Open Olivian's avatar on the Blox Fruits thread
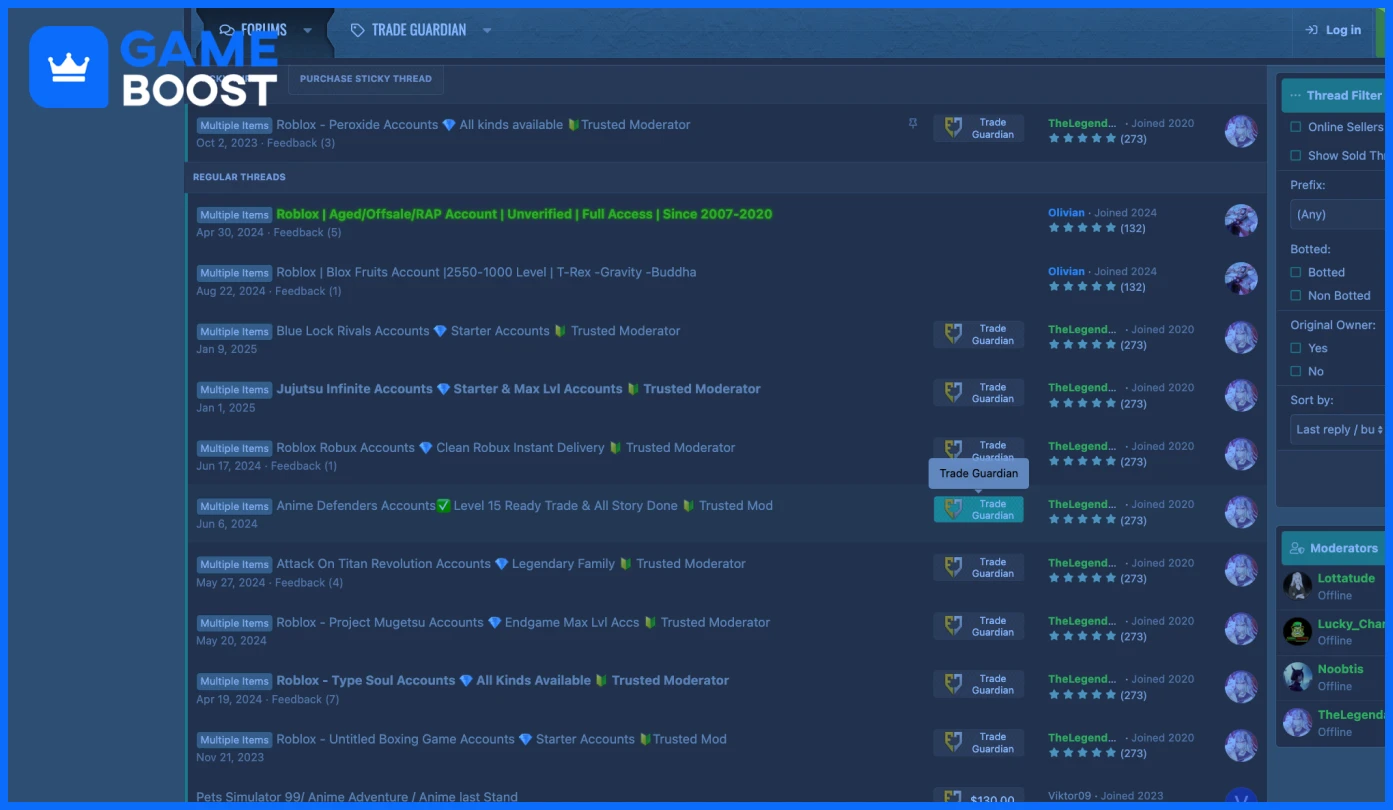Image resolution: width=1393 pixels, height=810 pixels. [x=1241, y=278]
